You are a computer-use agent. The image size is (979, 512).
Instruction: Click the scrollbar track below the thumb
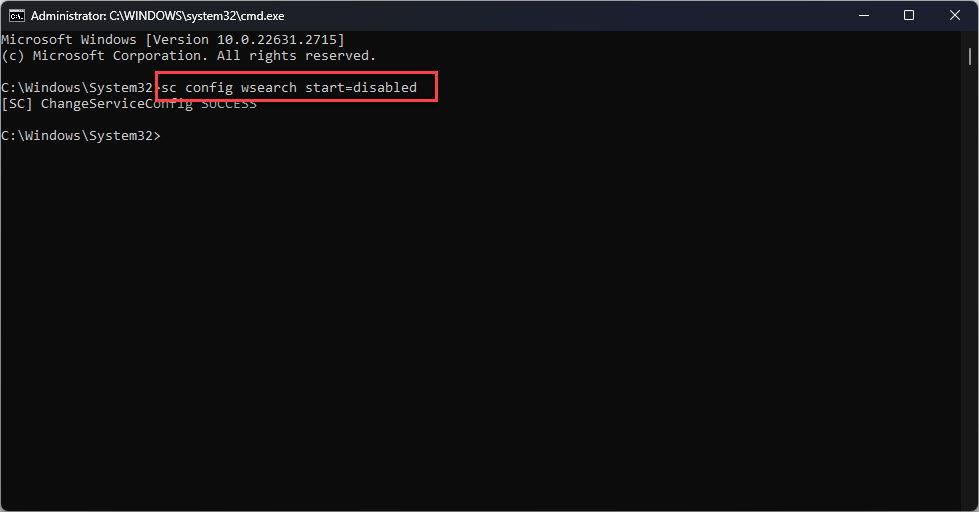970,281
